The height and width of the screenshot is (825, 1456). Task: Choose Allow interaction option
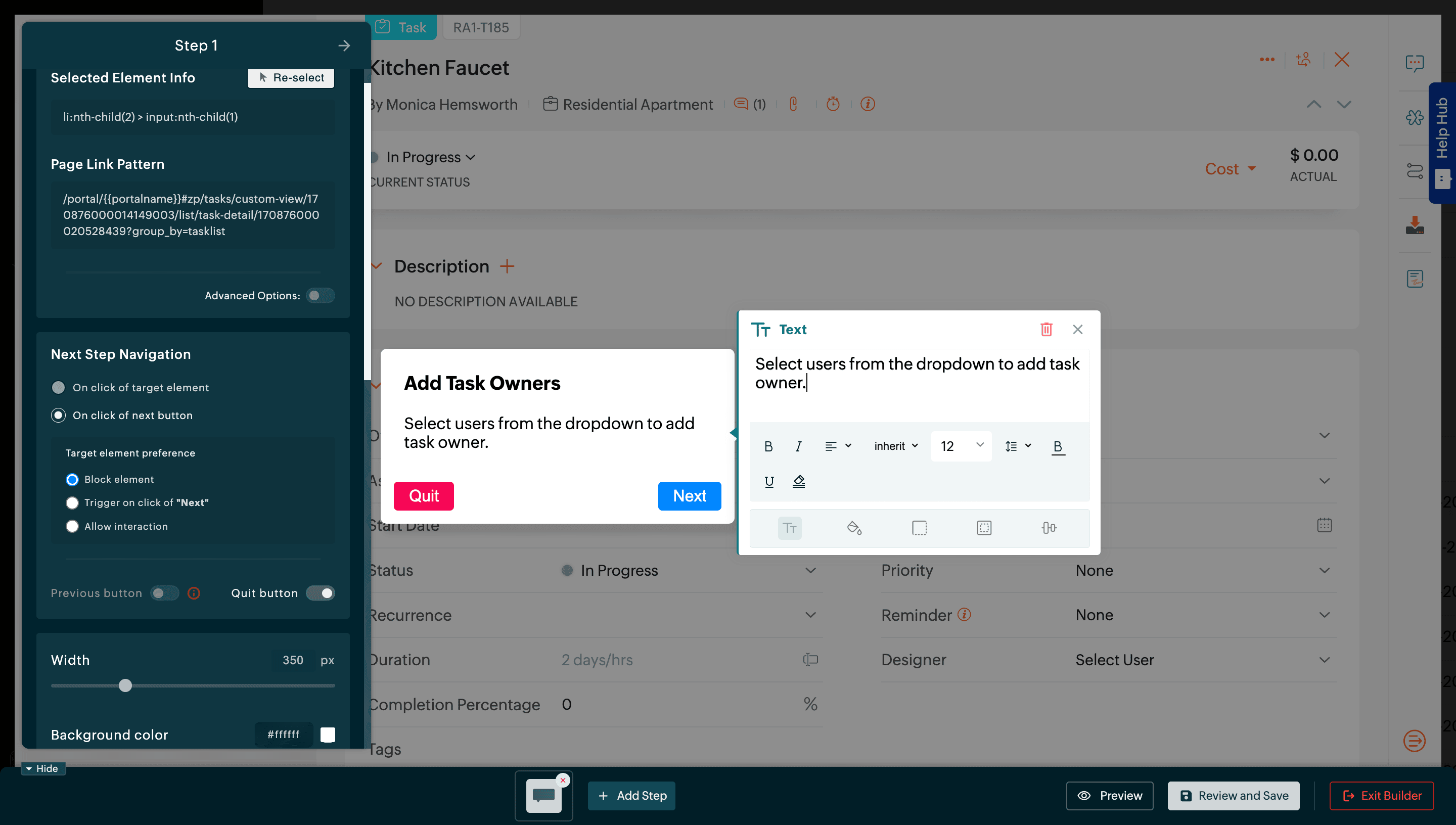coord(72,526)
